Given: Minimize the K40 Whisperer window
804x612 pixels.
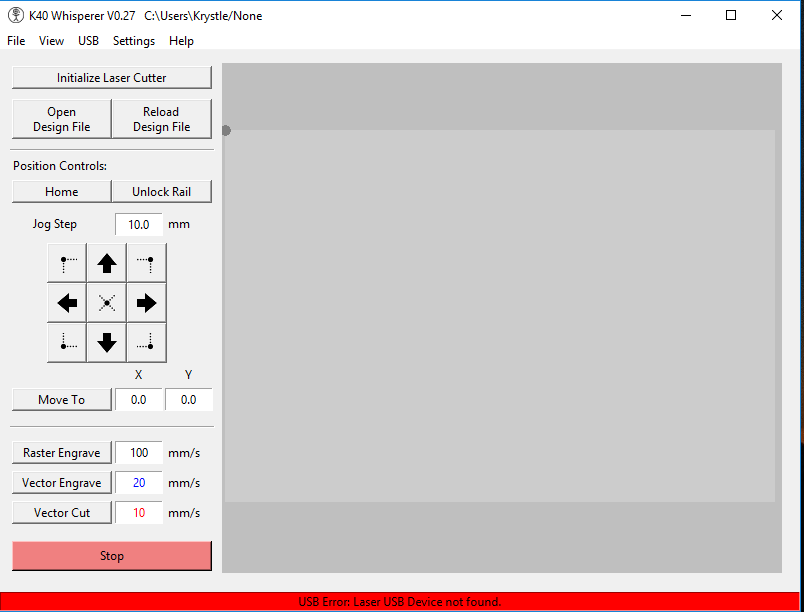Looking at the screenshot, I should coord(686,15).
